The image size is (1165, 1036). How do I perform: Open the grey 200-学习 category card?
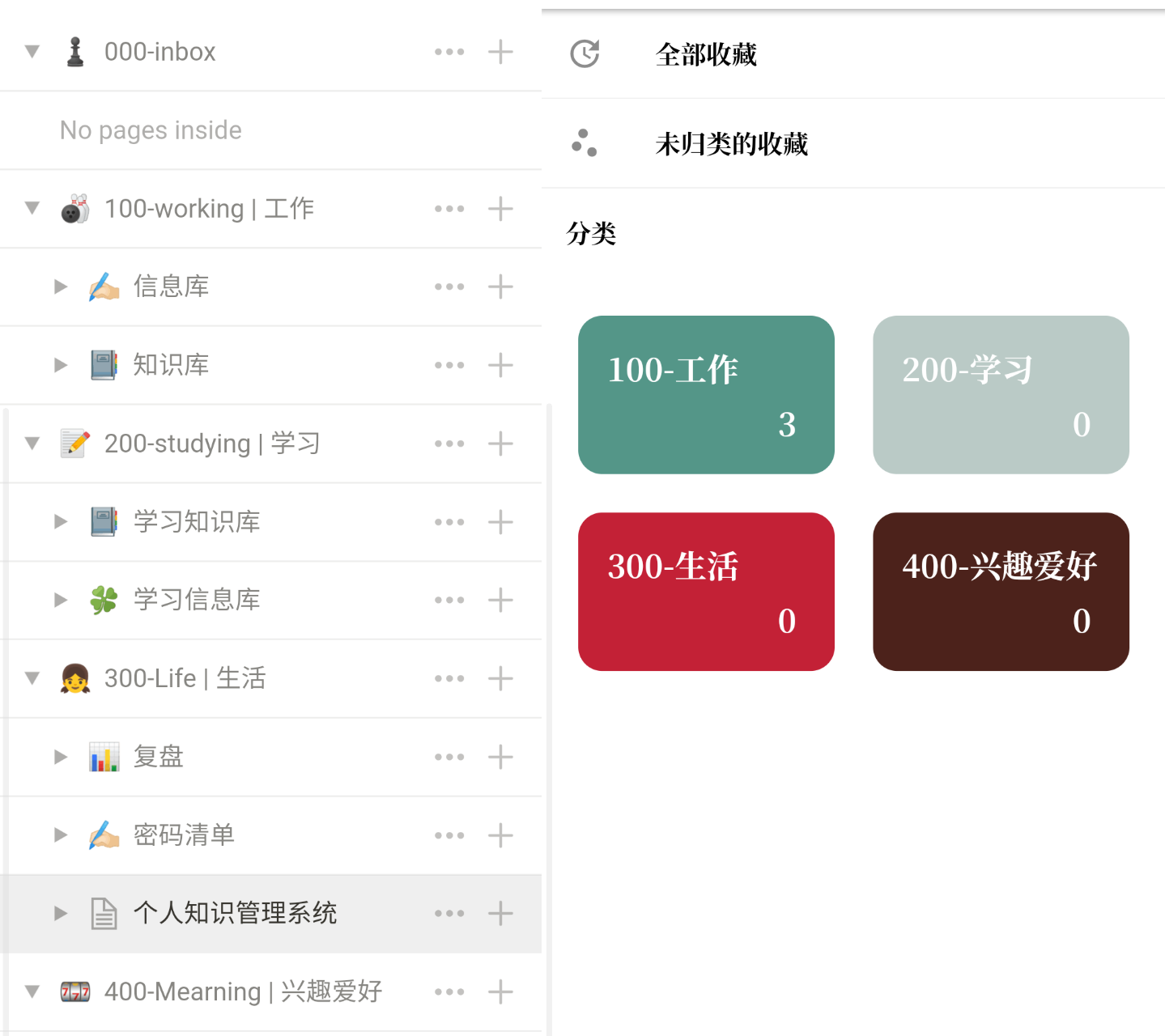pos(1001,395)
